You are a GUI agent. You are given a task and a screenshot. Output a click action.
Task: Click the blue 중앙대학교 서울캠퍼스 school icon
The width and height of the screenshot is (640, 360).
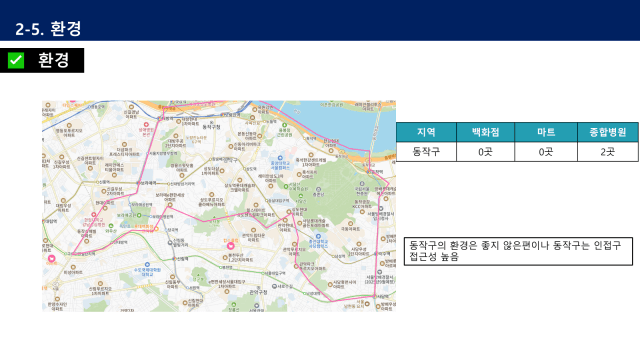pos(280,158)
